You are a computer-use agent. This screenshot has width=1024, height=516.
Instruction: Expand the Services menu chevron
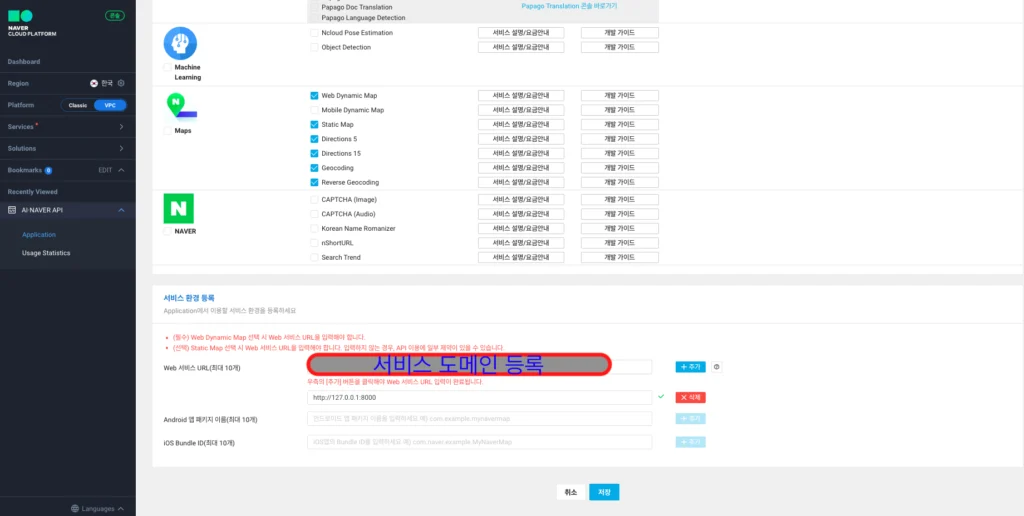coord(121,127)
